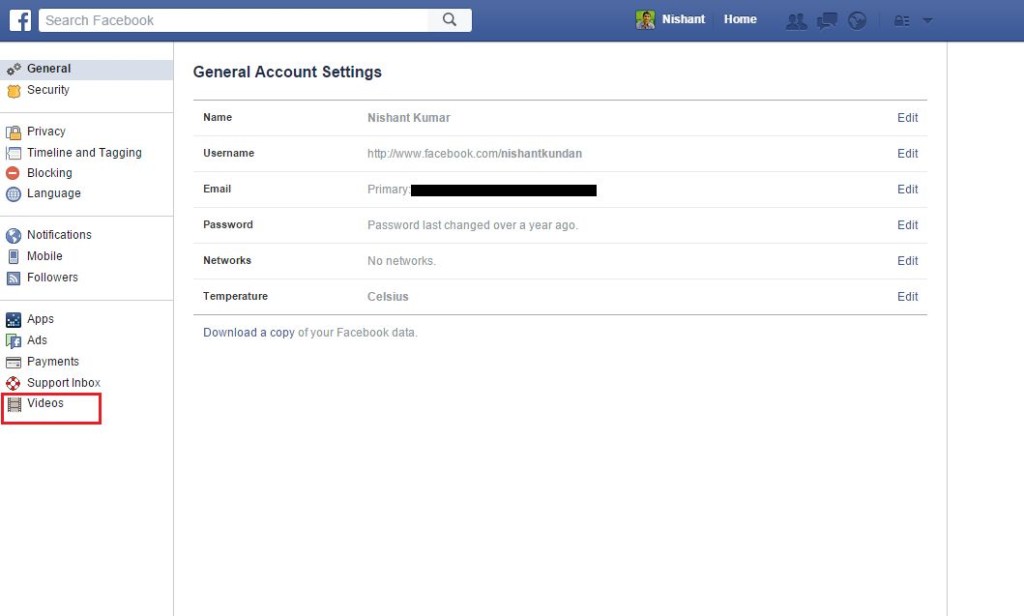The width and height of the screenshot is (1024, 616).
Task: Open the messages icon in top bar
Action: tap(827, 20)
